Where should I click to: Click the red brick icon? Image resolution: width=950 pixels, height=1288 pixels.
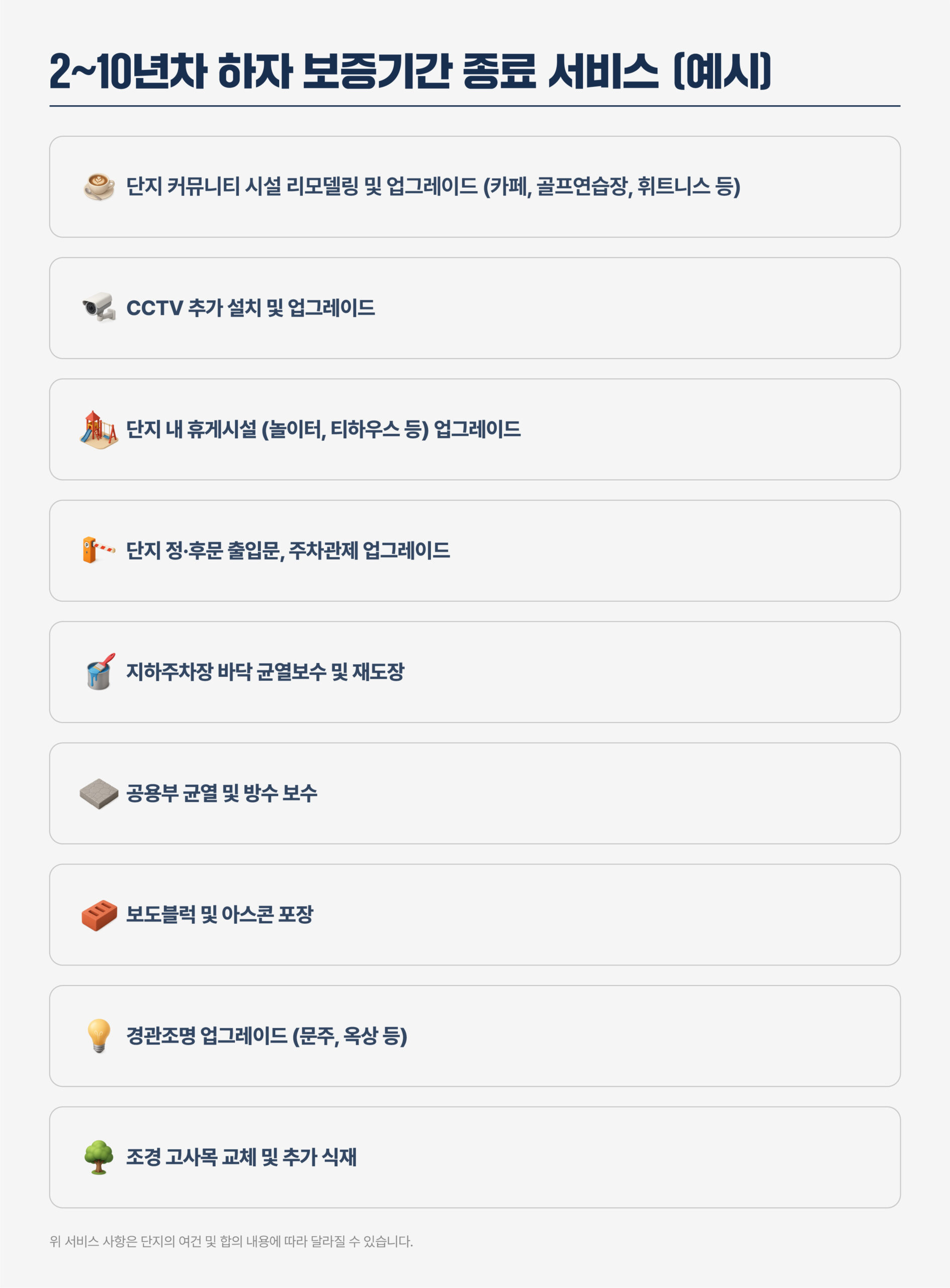(x=99, y=915)
